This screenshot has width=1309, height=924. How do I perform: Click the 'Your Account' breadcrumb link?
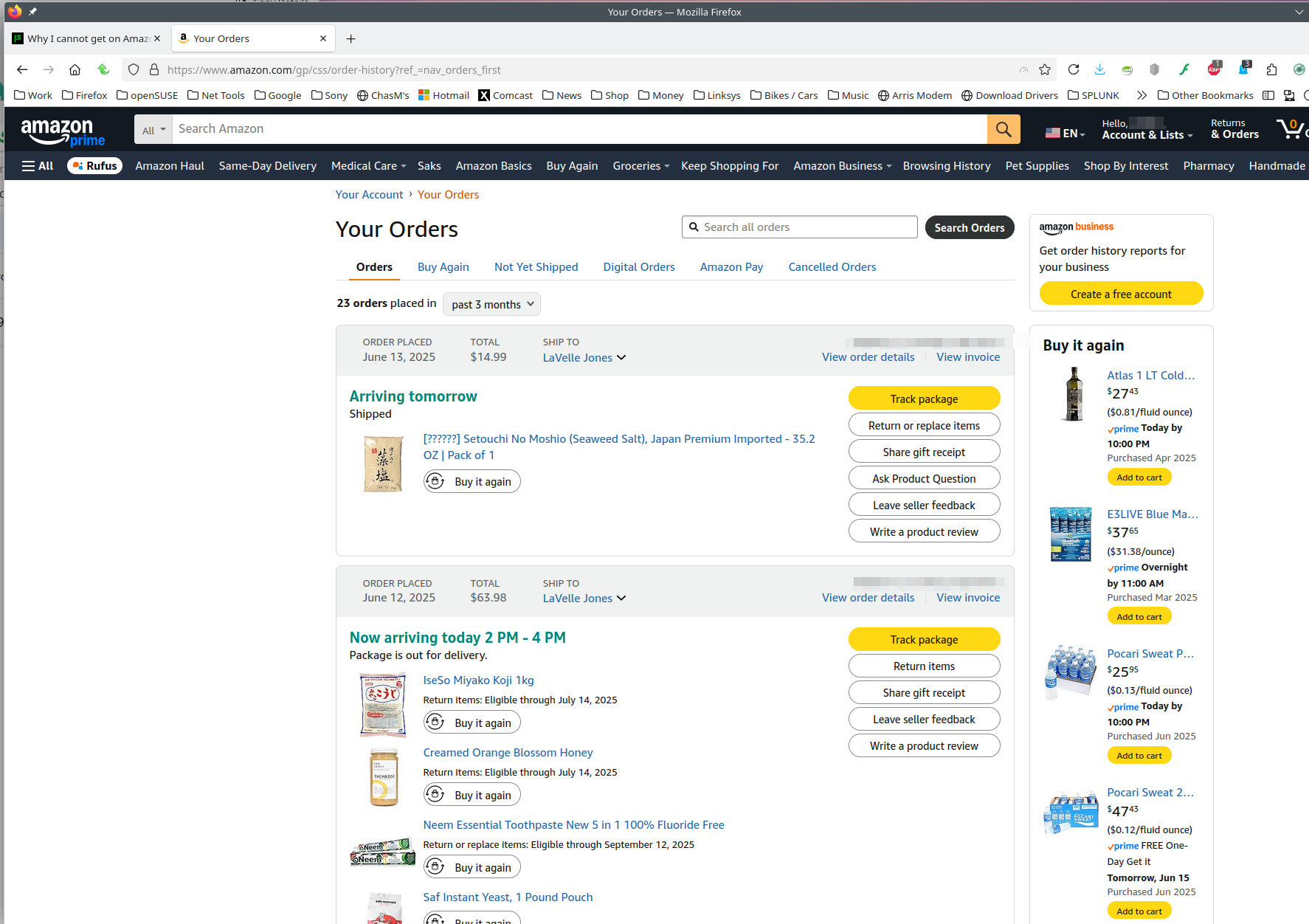(369, 194)
